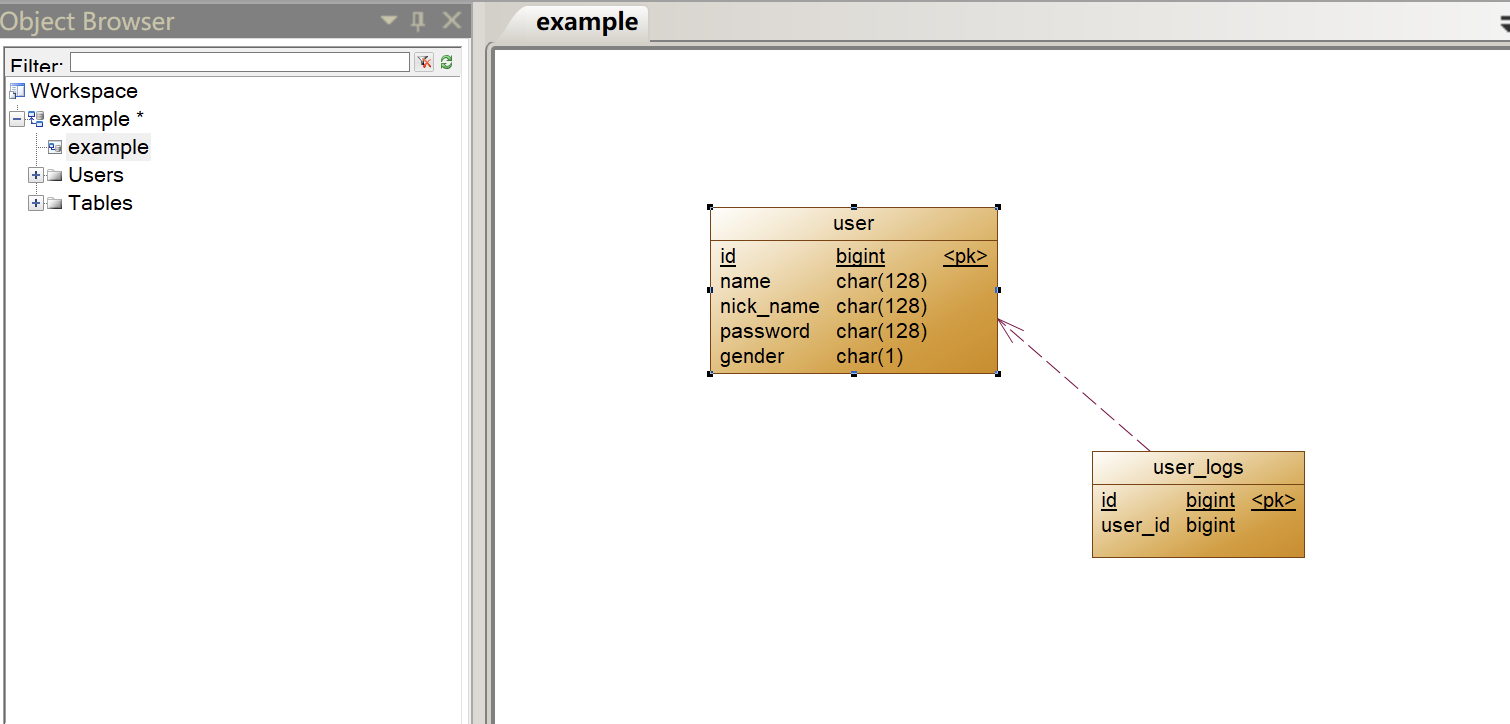Select the user table header
This screenshot has width=1510, height=724.
[x=853, y=224]
